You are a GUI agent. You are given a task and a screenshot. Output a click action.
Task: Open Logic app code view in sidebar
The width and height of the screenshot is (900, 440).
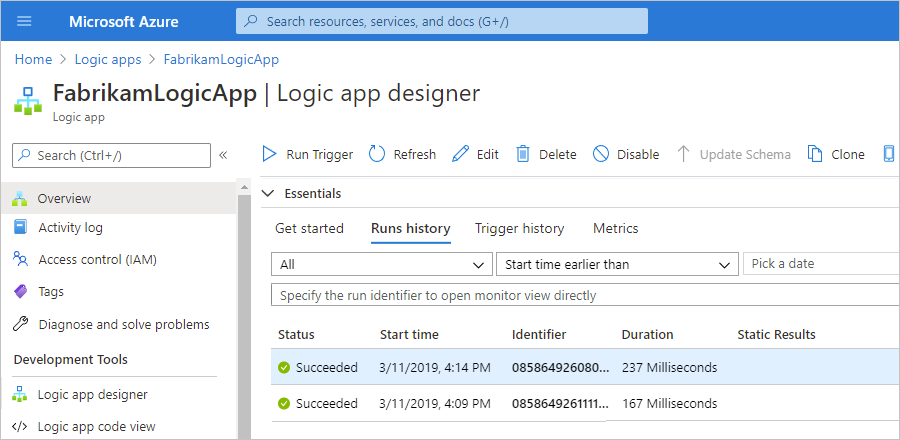coord(96,426)
